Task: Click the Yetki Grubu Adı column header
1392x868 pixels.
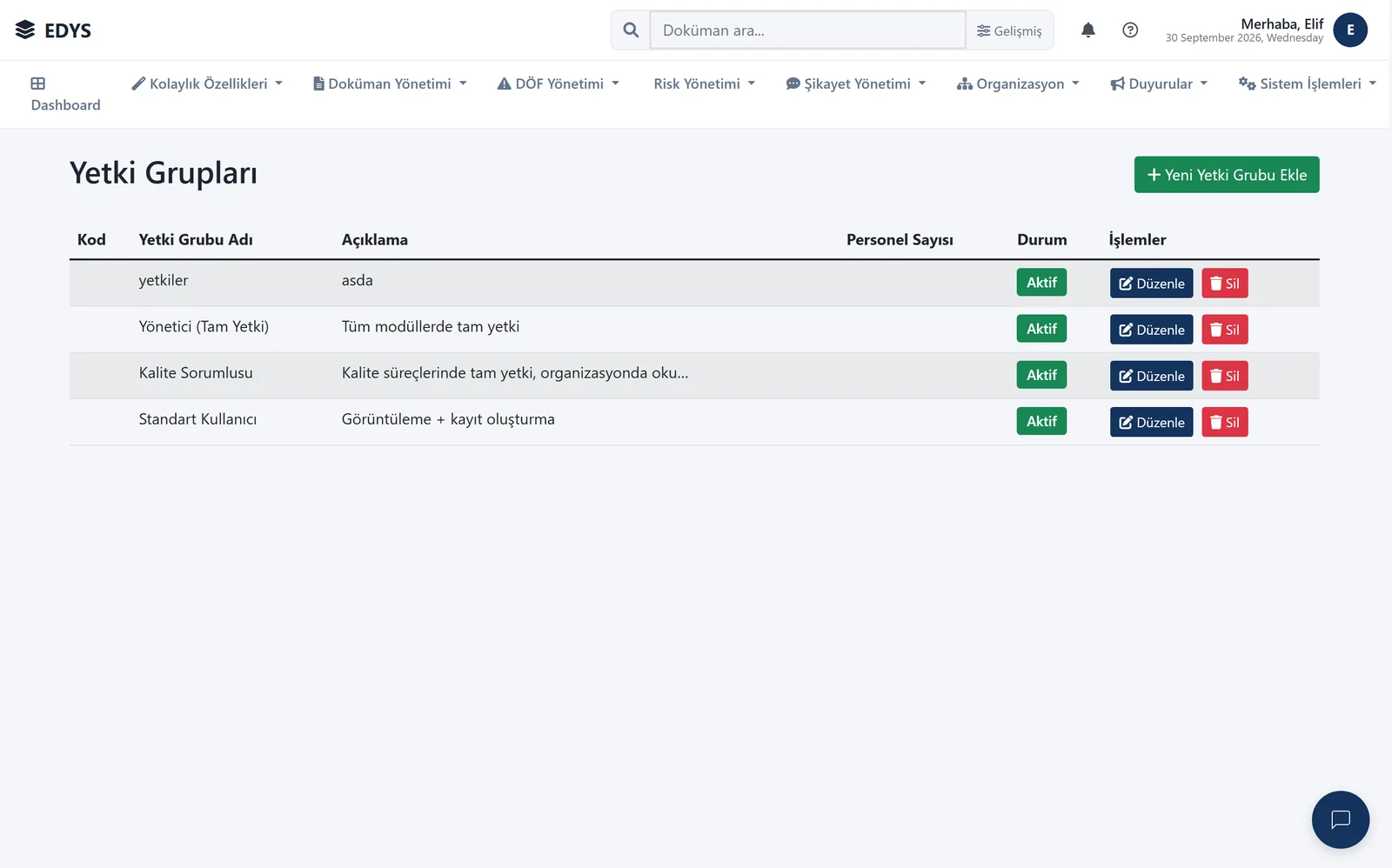Action: click(196, 240)
